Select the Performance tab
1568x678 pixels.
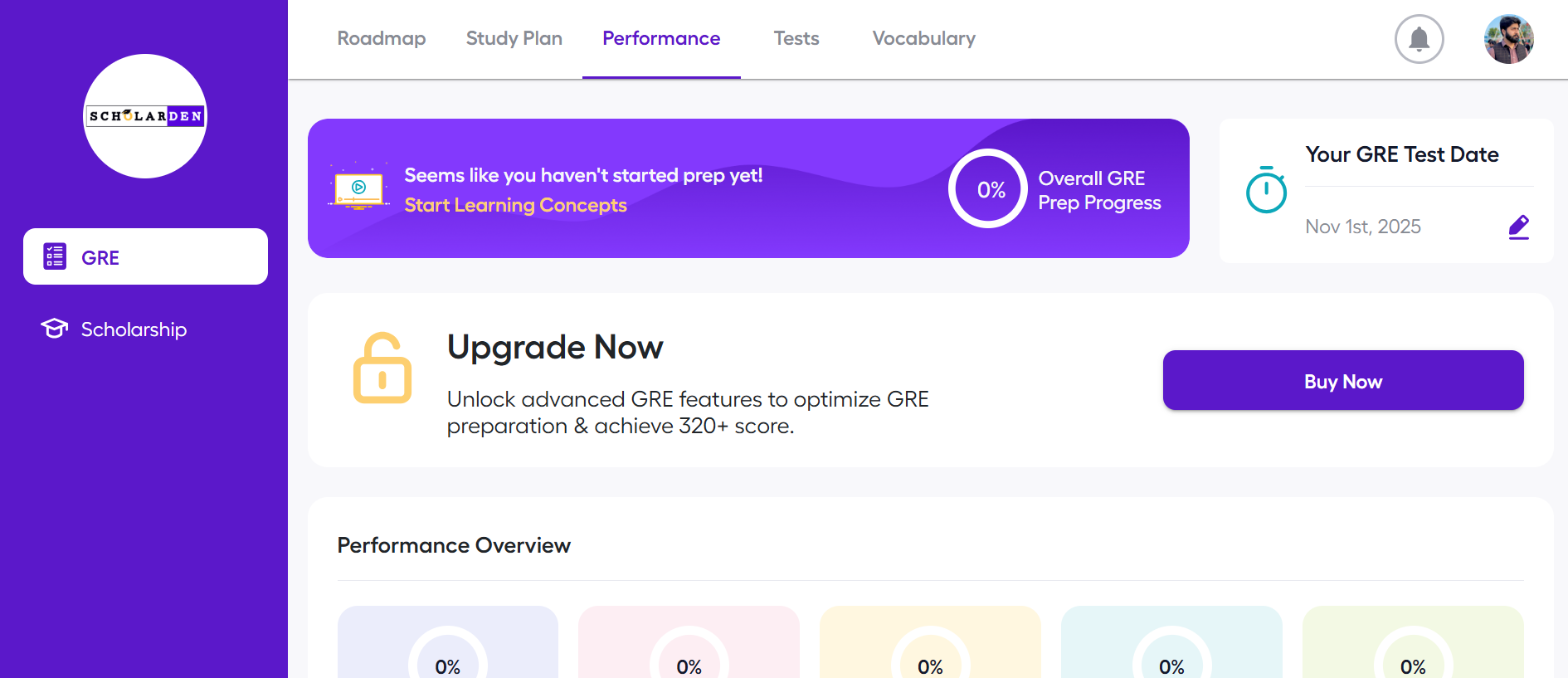[x=661, y=38]
